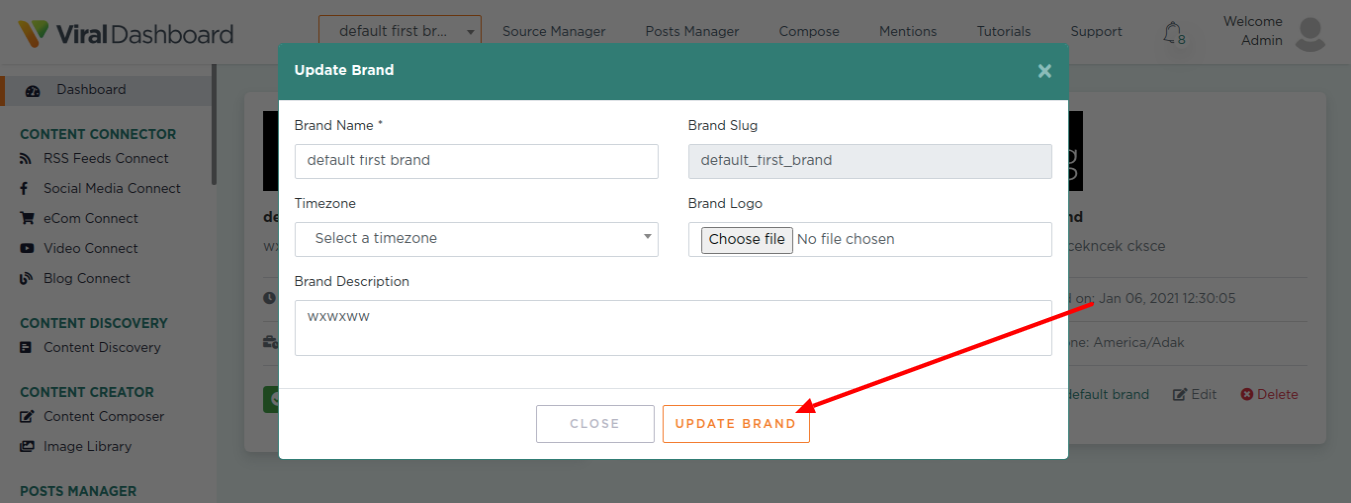
Task: Click the Content Composer pencil icon
Action: (x=26, y=417)
